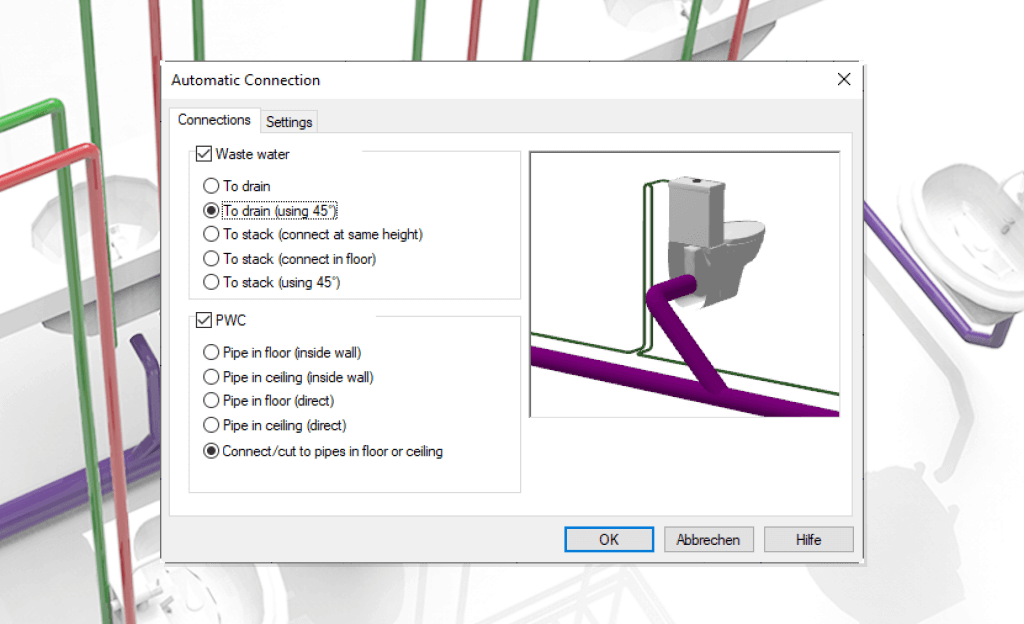
Task: Choose "To stack (connect in floor)"
Action: [x=211, y=258]
